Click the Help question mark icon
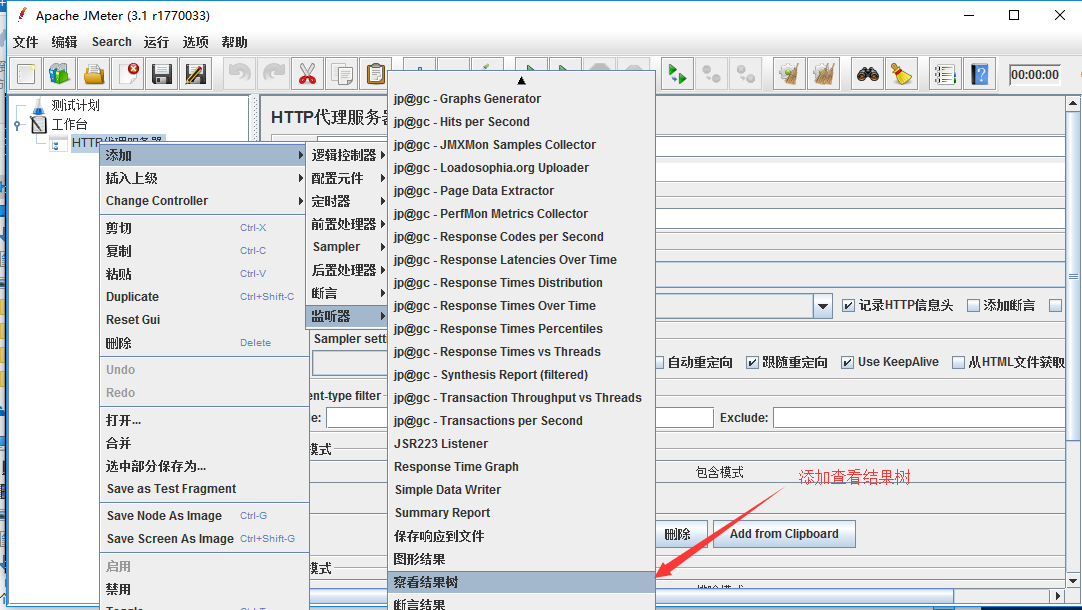 [979, 74]
